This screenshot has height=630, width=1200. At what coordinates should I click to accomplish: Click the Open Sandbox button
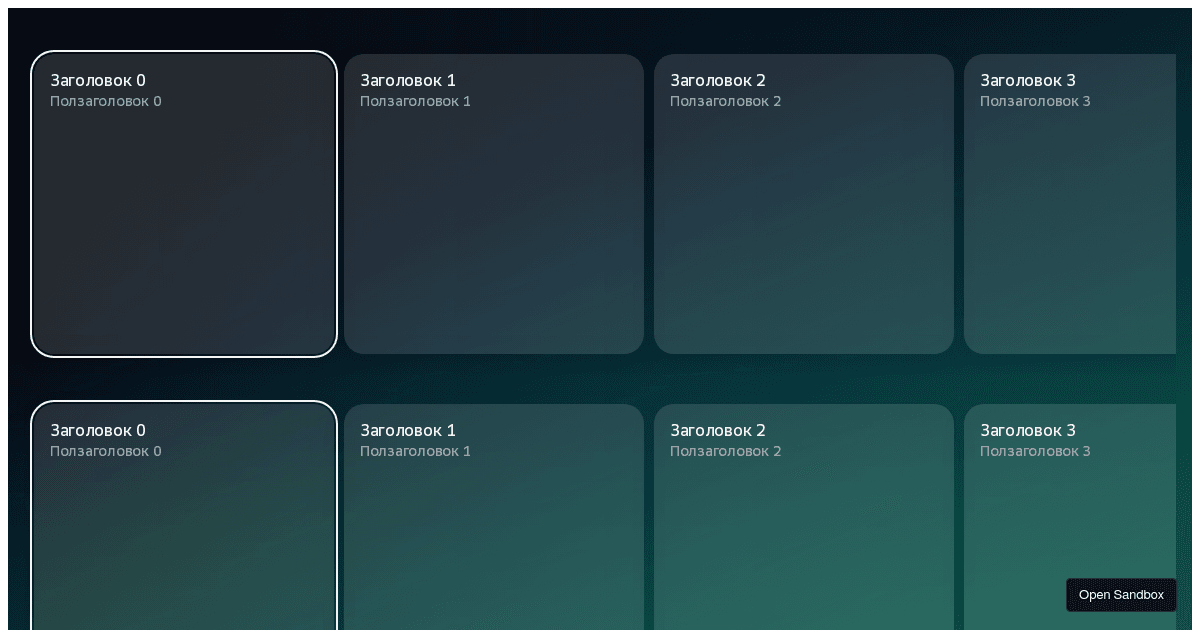click(x=1121, y=595)
